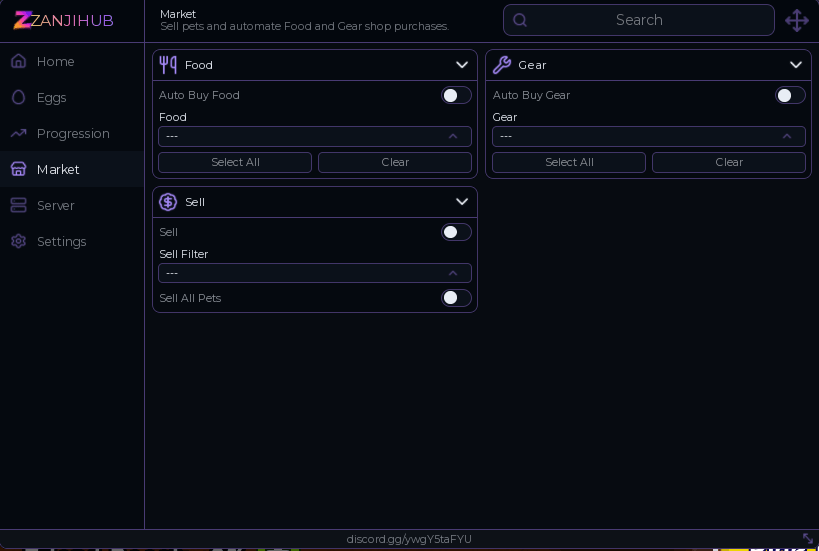Open the Sell Filter dropdown
819x551 pixels.
314,273
